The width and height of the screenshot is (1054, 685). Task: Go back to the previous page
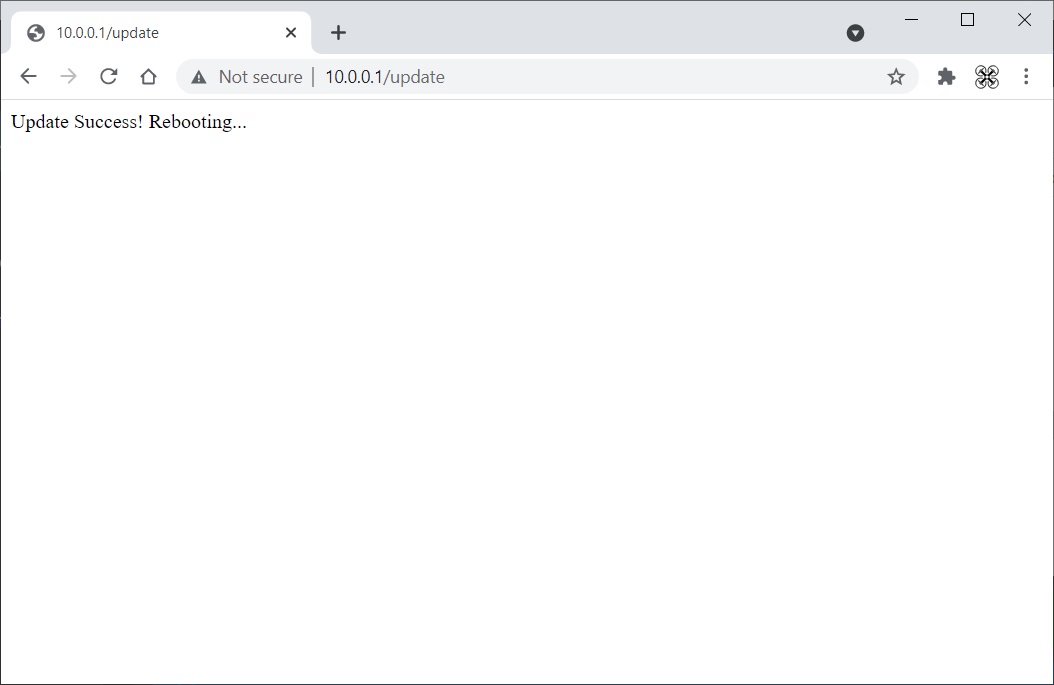click(x=28, y=77)
